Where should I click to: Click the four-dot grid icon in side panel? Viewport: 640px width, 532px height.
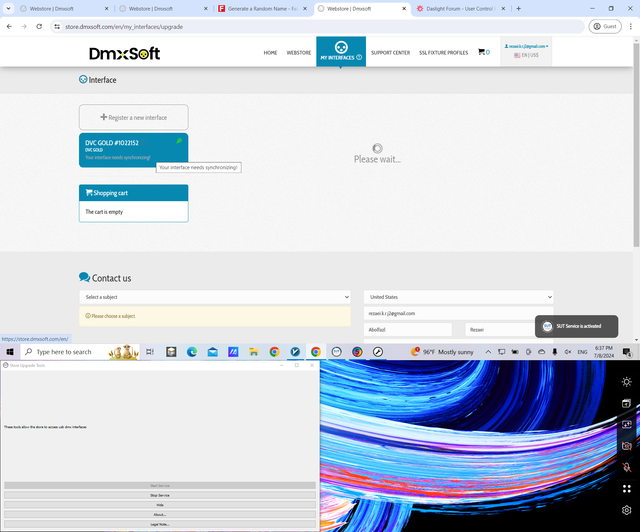click(627, 489)
